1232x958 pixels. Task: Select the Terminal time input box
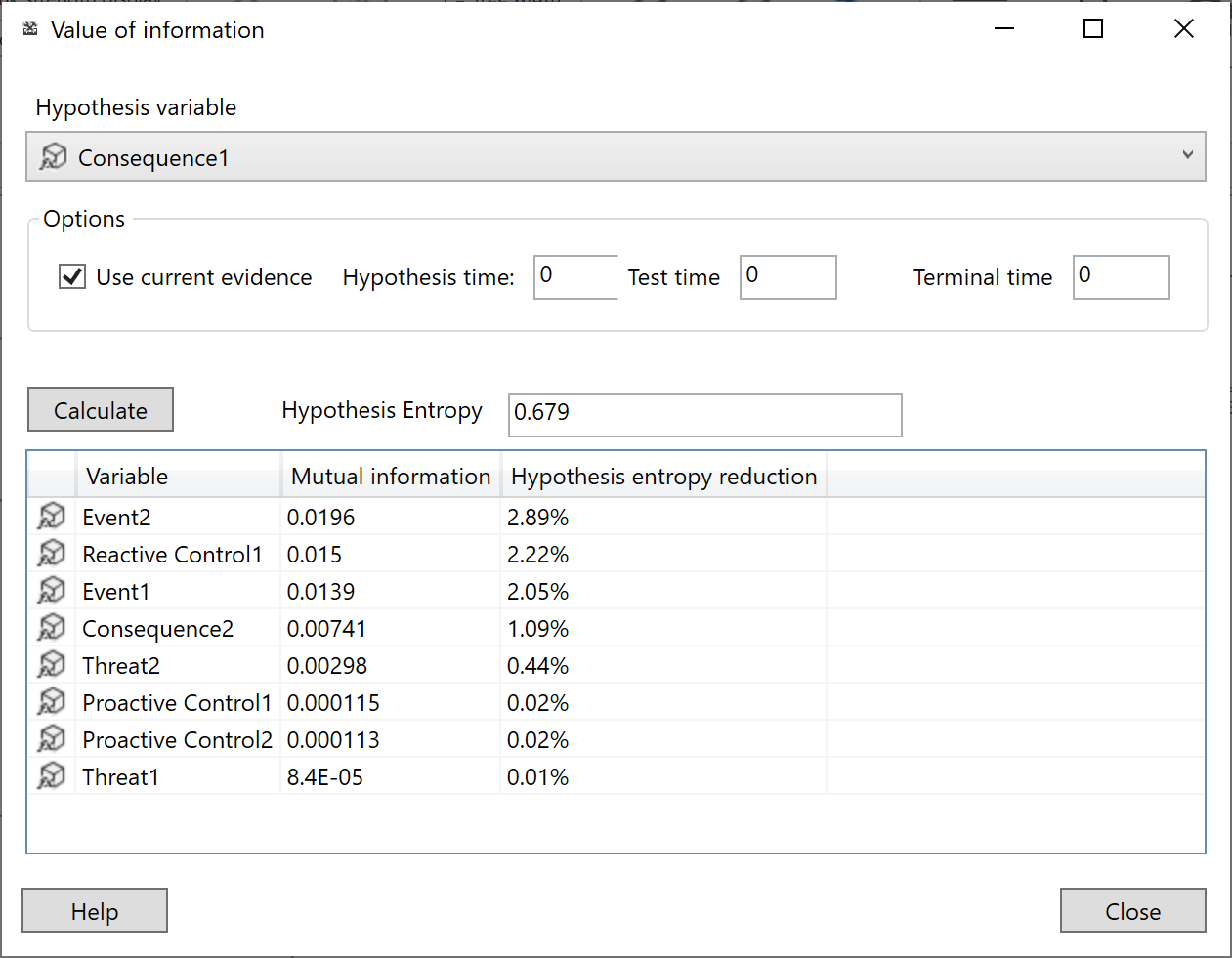tap(1121, 277)
